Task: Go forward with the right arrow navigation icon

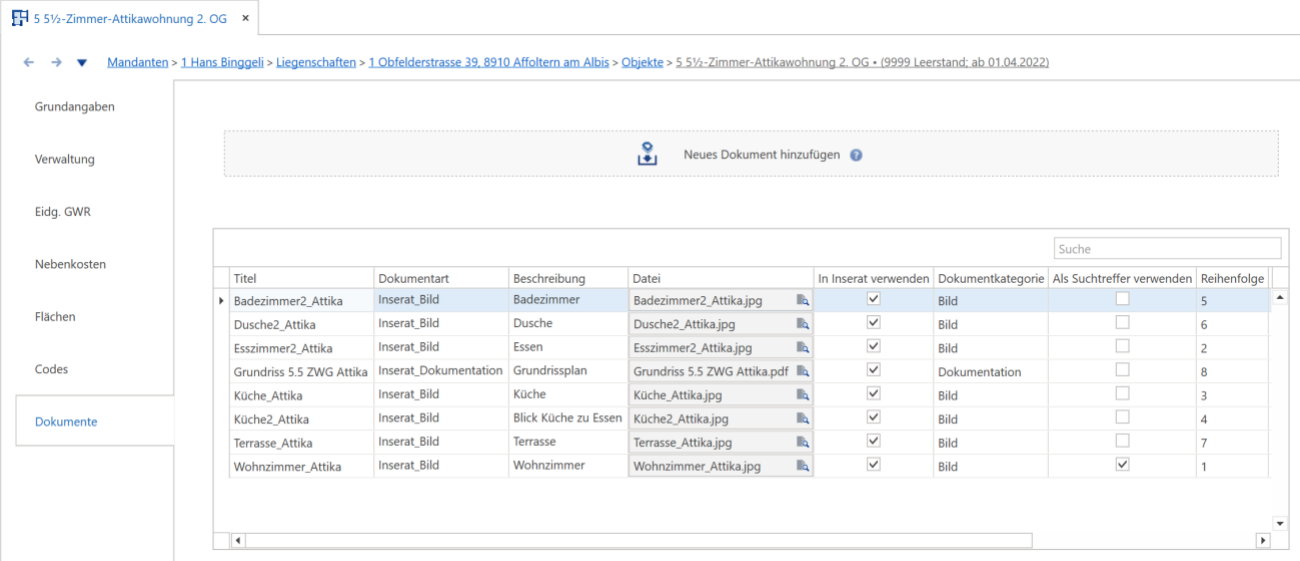Action: click(x=56, y=62)
